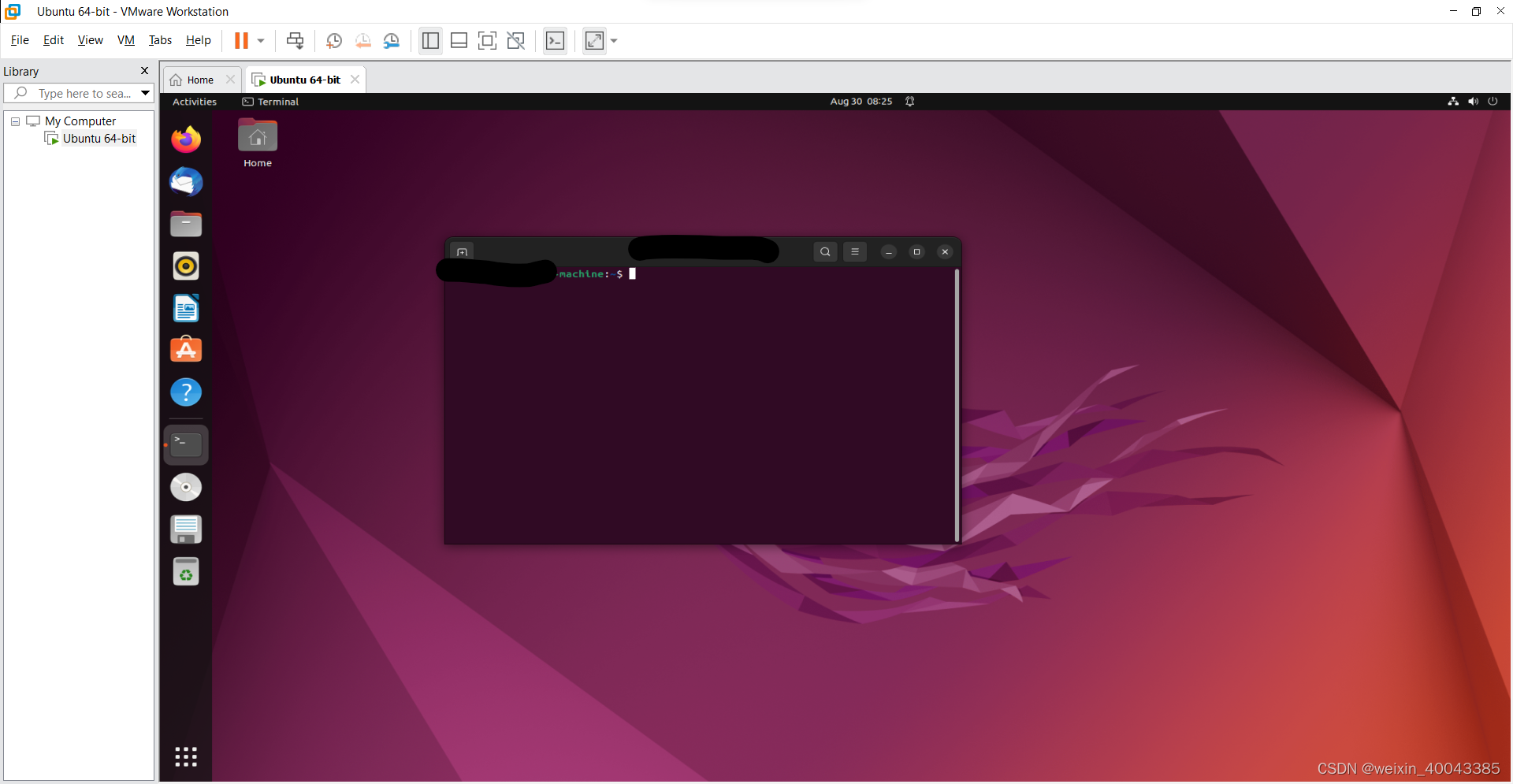Viewport: 1513px width, 784px height.
Task: Open Ubuntu Software from the dock
Action: coord(185,349)
